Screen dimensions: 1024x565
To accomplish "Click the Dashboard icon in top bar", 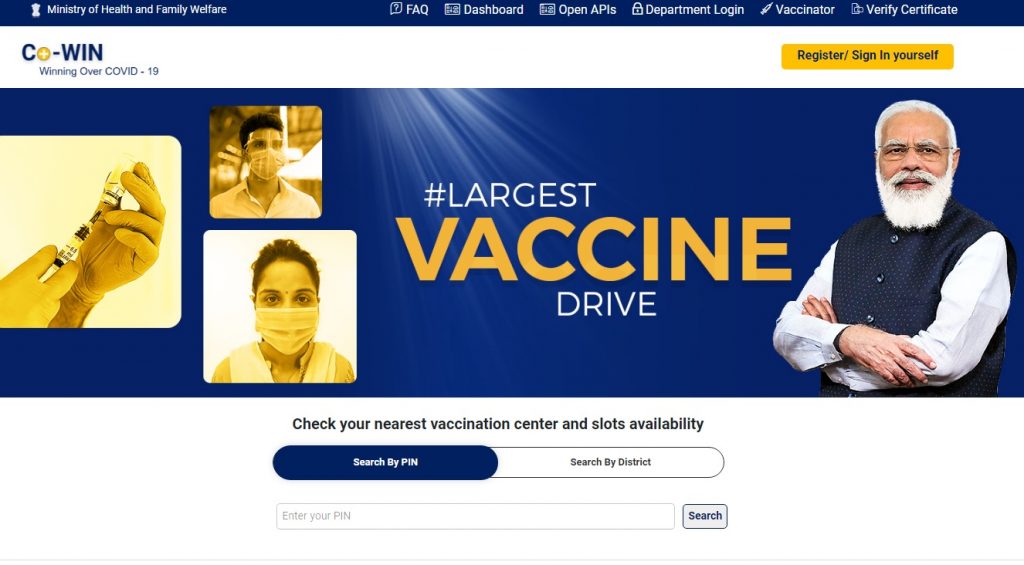I will point(452,9).
